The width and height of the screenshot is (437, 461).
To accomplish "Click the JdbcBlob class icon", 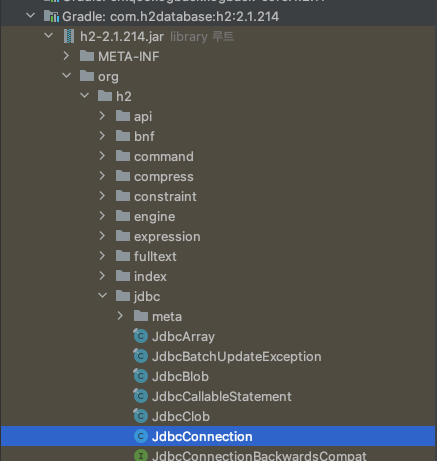I will [141, 376].
